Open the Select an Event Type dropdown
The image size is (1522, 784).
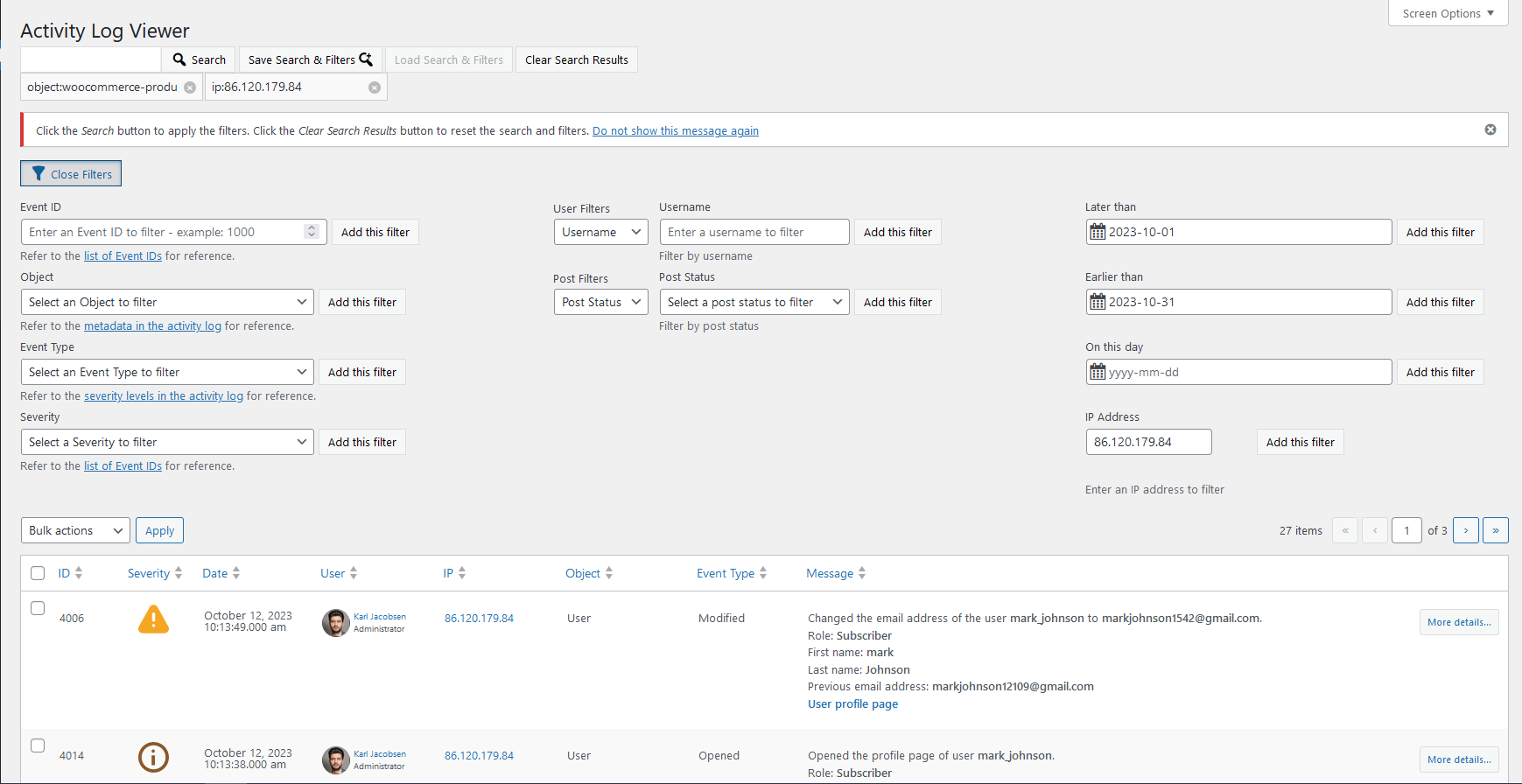[167, 372]
